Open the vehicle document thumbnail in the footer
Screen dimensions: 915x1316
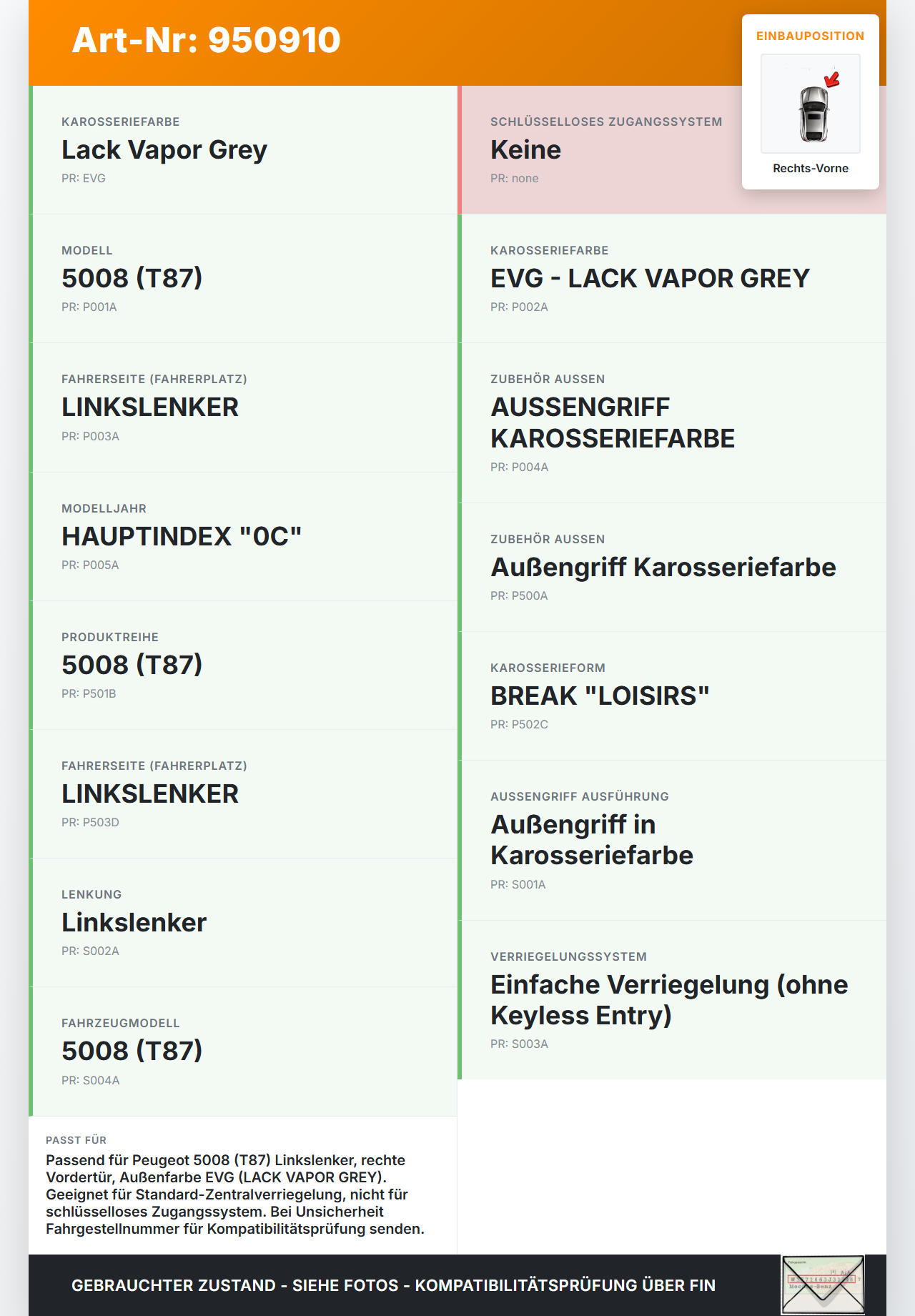(822, 1284)
